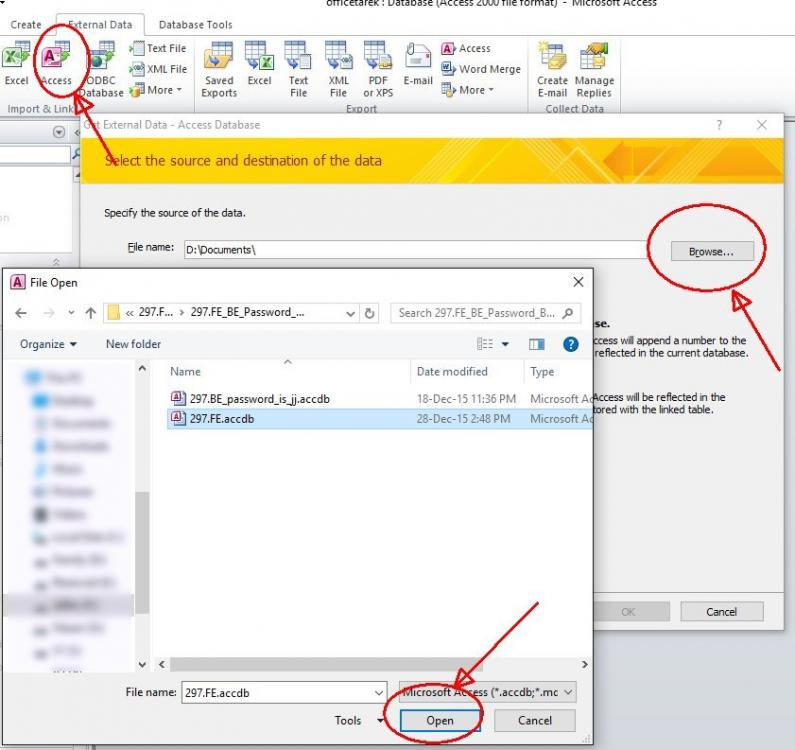Viewport: 795px width, 750px height.
Task: Sort by Name column header
Action: [288, 372]
